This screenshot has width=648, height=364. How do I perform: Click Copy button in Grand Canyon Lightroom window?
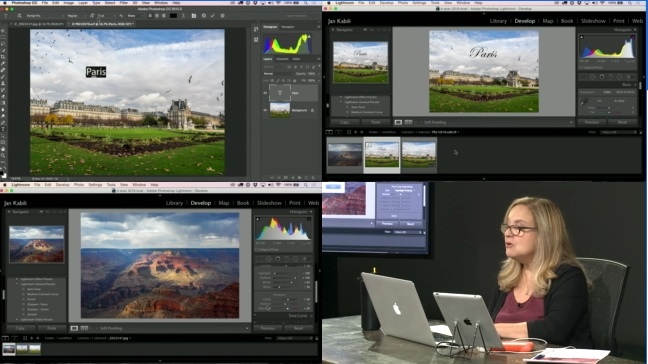[20, 328]
